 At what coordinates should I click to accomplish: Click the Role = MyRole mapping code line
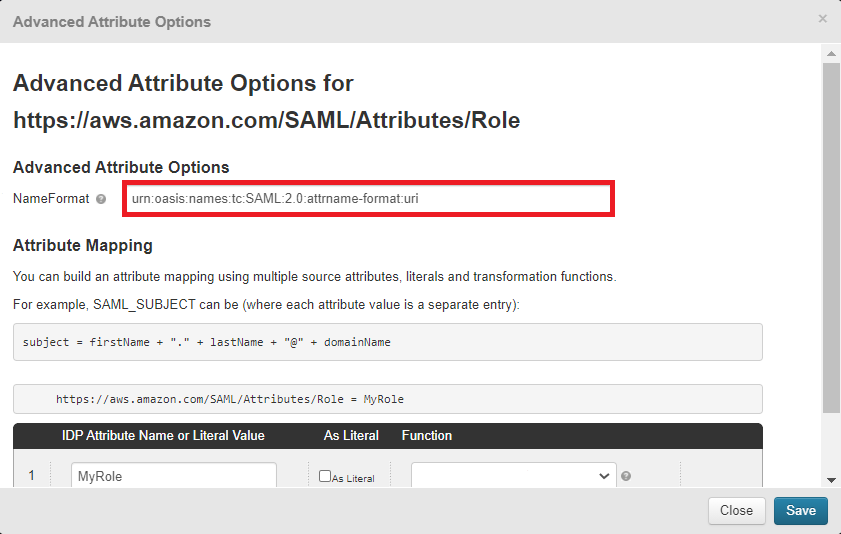tap(230, 399)
